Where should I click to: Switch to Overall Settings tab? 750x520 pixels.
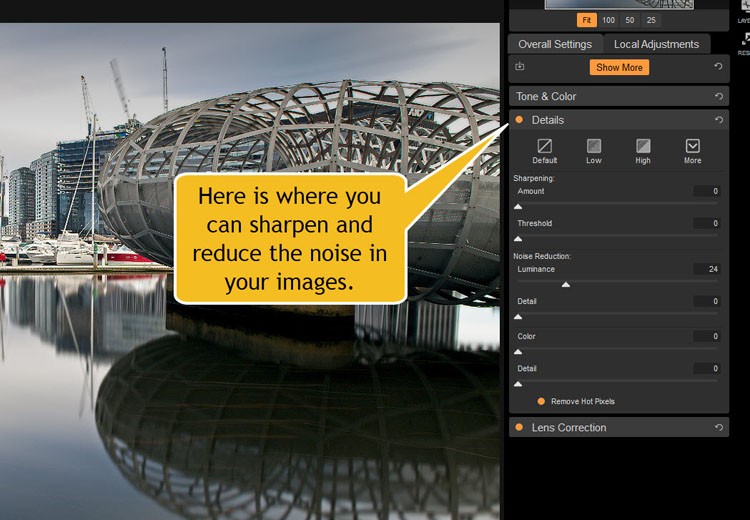(x=555, y=44)
